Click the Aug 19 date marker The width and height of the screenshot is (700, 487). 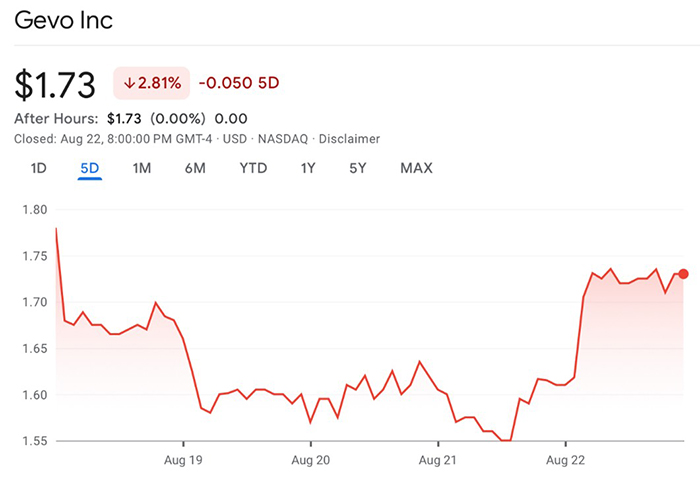point(183,460)
